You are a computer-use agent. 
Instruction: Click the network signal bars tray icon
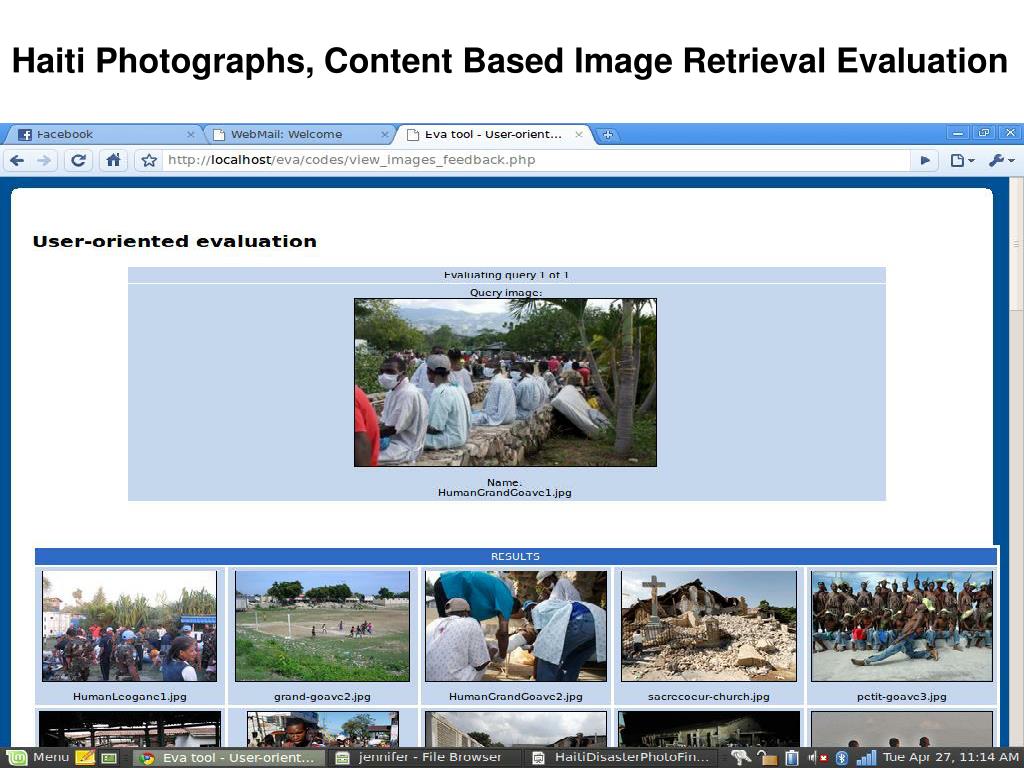click(x=866, y=758)
